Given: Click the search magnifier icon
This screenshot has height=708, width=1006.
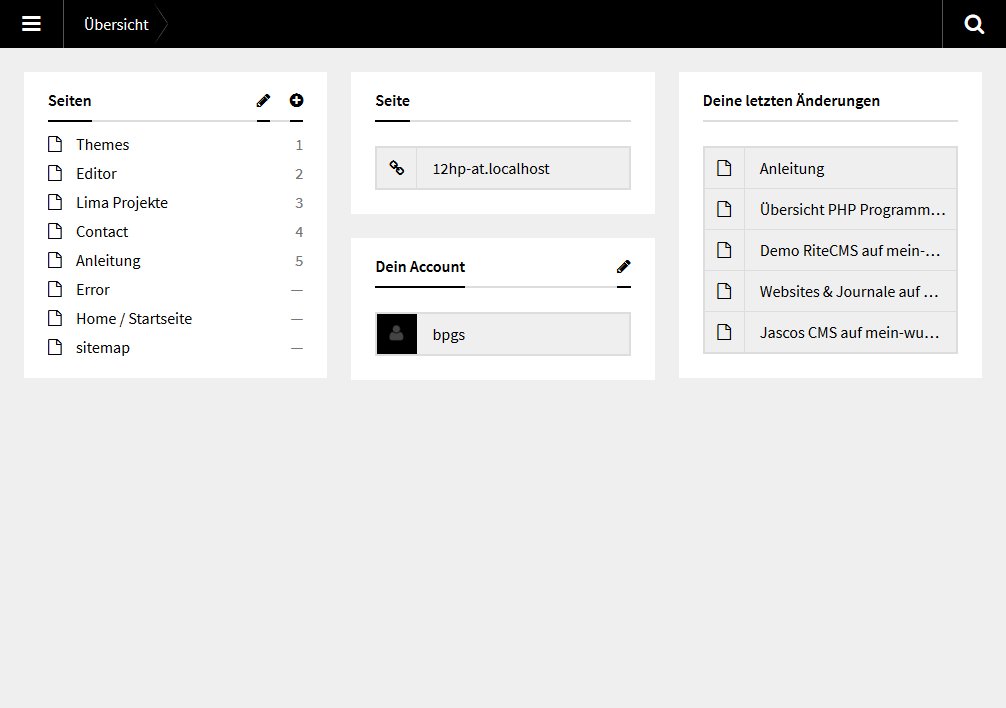Looking at the screenshot, I should (x=974, y=24).
